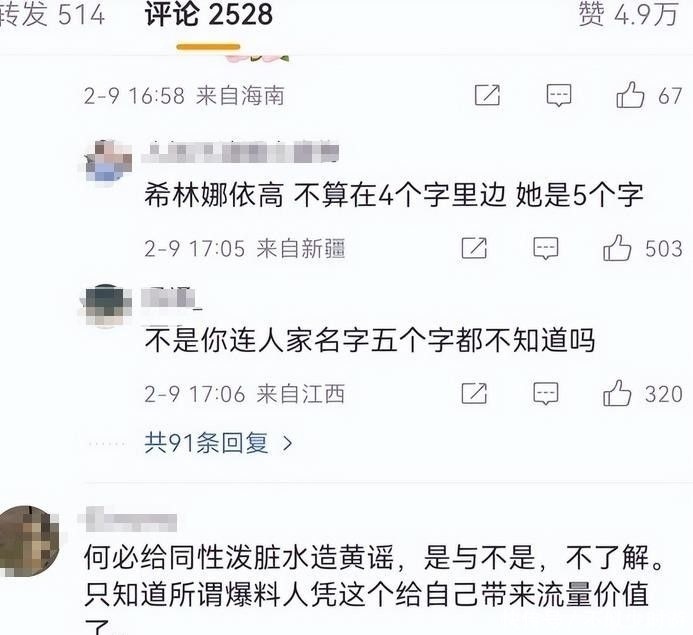Open blurred avatar of 希林娜依高 commenter
This screenshot has height=635, width=693.
(x=109, y=161)
